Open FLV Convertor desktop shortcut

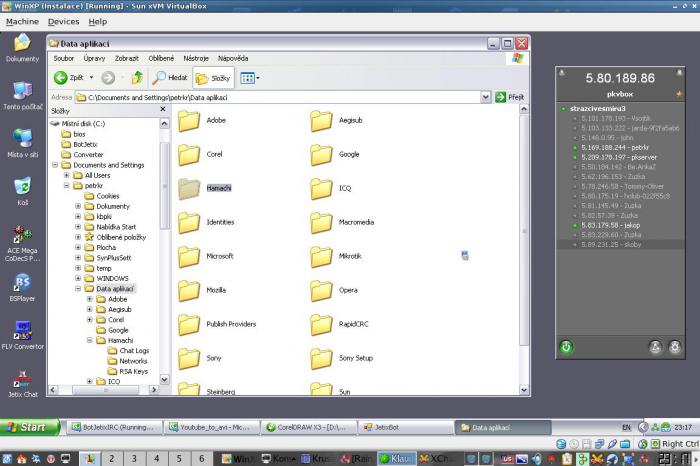22,336
